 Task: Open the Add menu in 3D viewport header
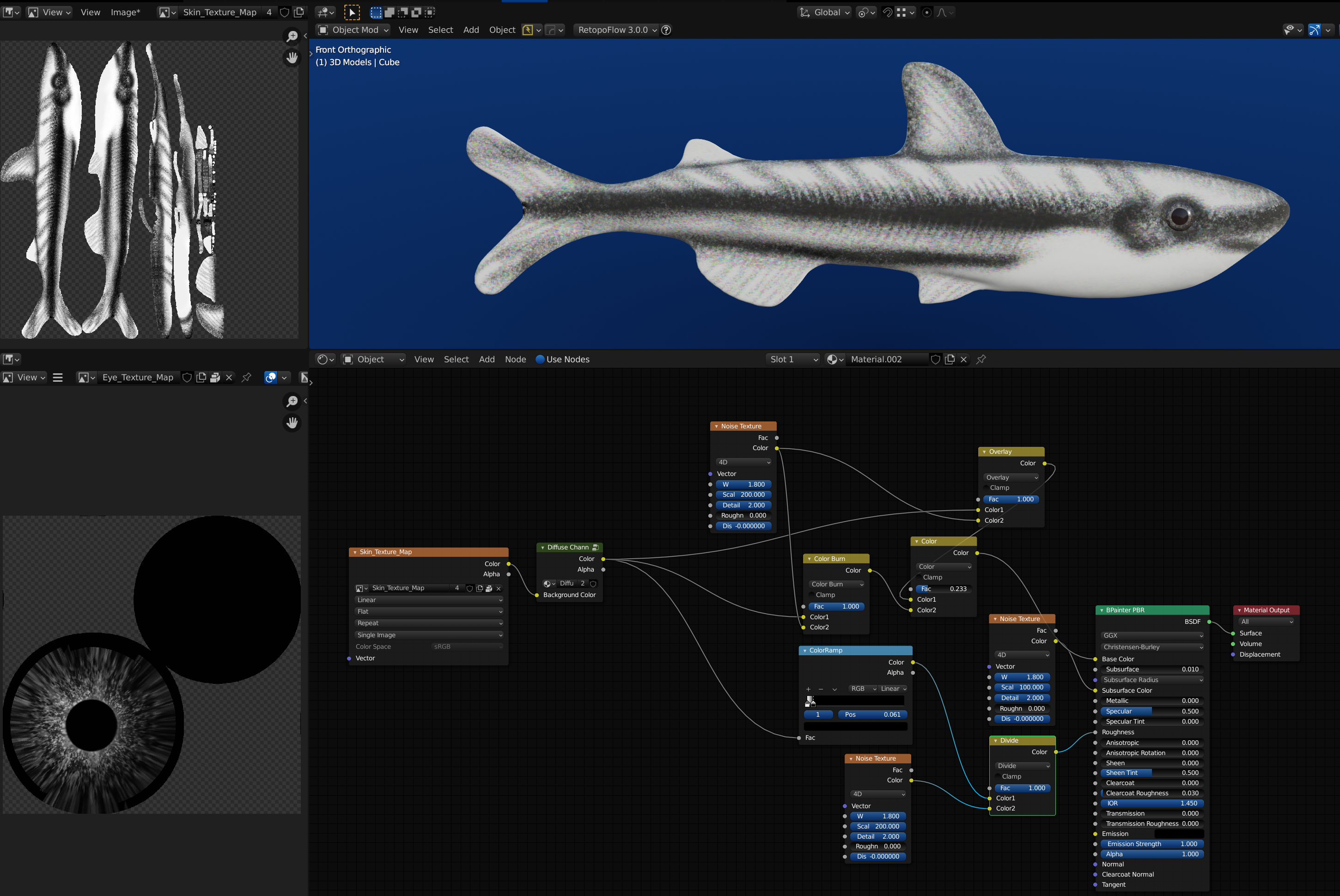471,30
